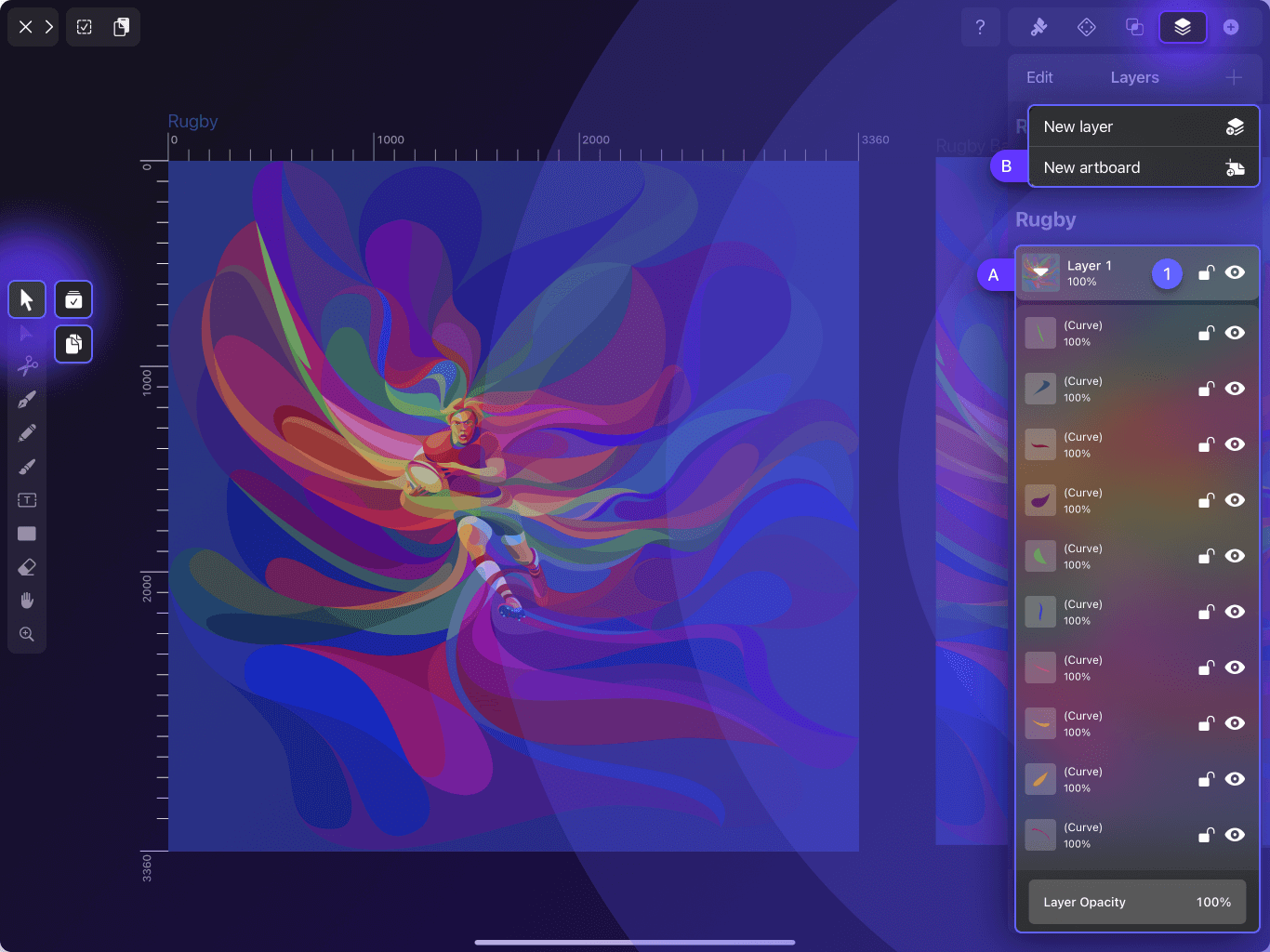Tap the stacked checkmark button beside Move tool
This screenshot has height=952, width=1270.
click(73, 299)
